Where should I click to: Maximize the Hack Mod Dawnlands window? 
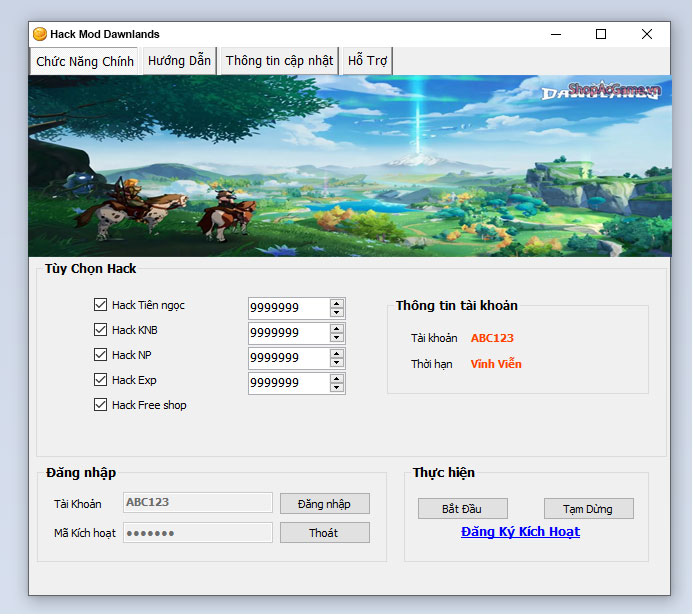601,34
